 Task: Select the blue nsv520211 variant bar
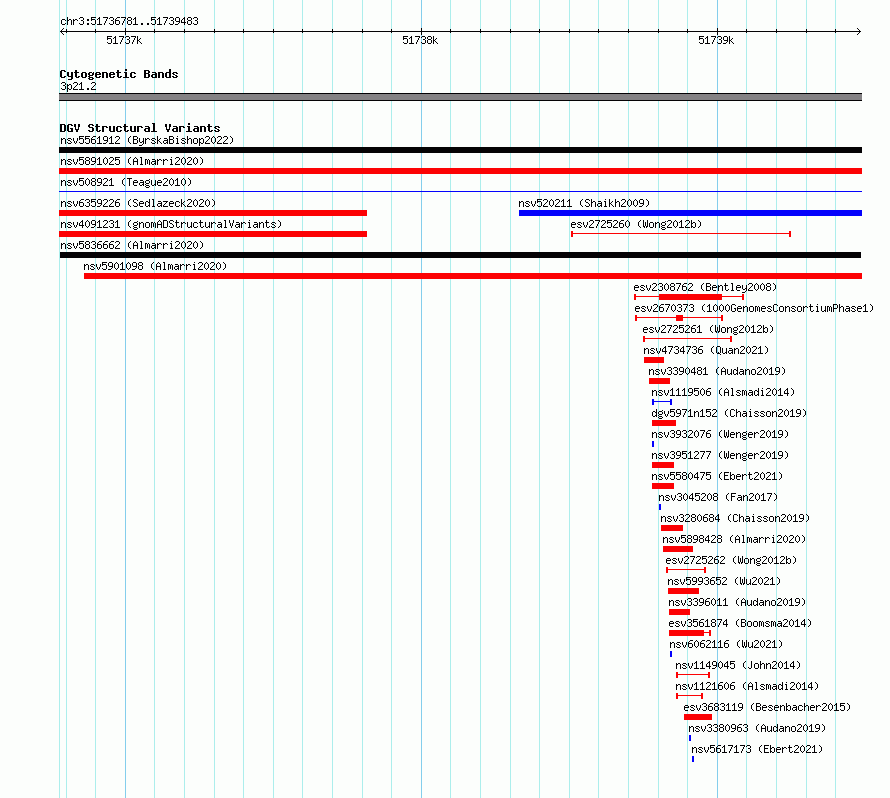(690, 213)
